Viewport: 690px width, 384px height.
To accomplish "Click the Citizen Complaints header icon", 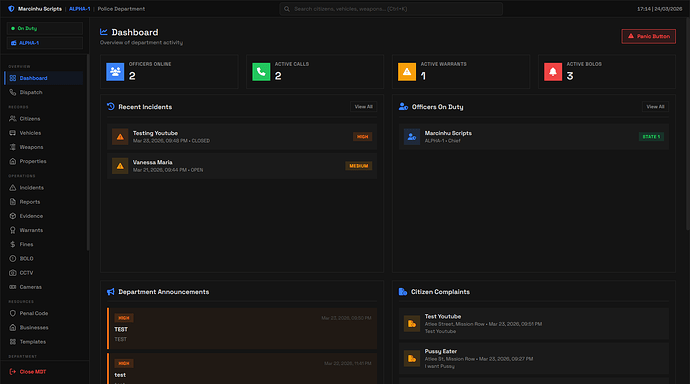I will pyautogui.click(x=403, y=292).
